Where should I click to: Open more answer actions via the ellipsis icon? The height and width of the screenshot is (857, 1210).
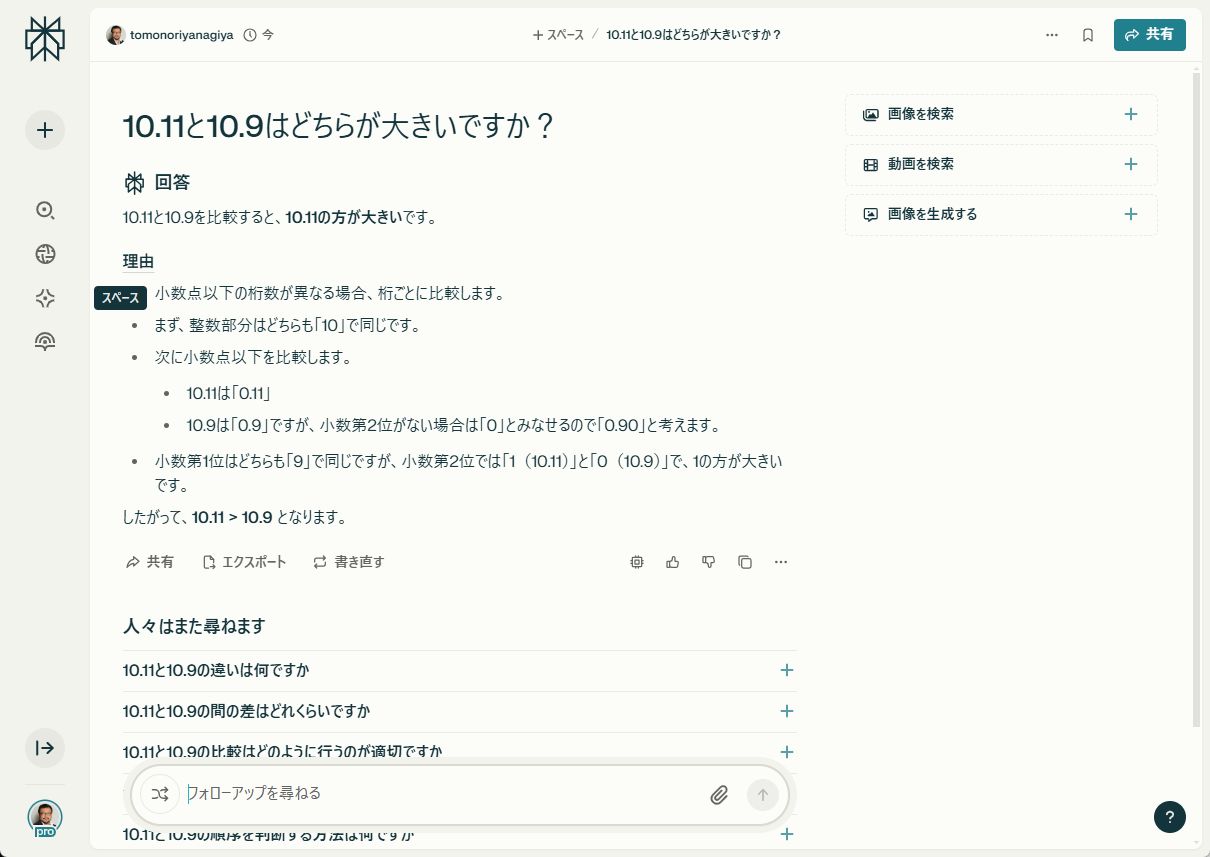click(x=781, y=562)
